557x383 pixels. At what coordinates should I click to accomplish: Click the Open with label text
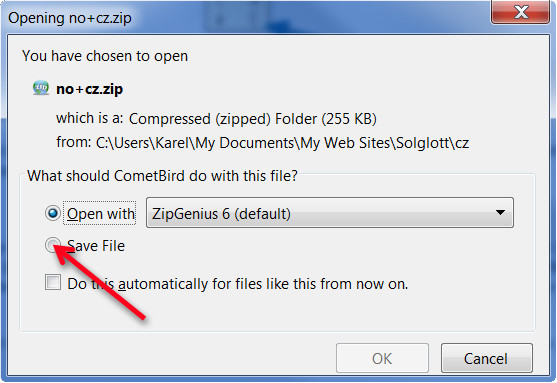pos(101,214)
